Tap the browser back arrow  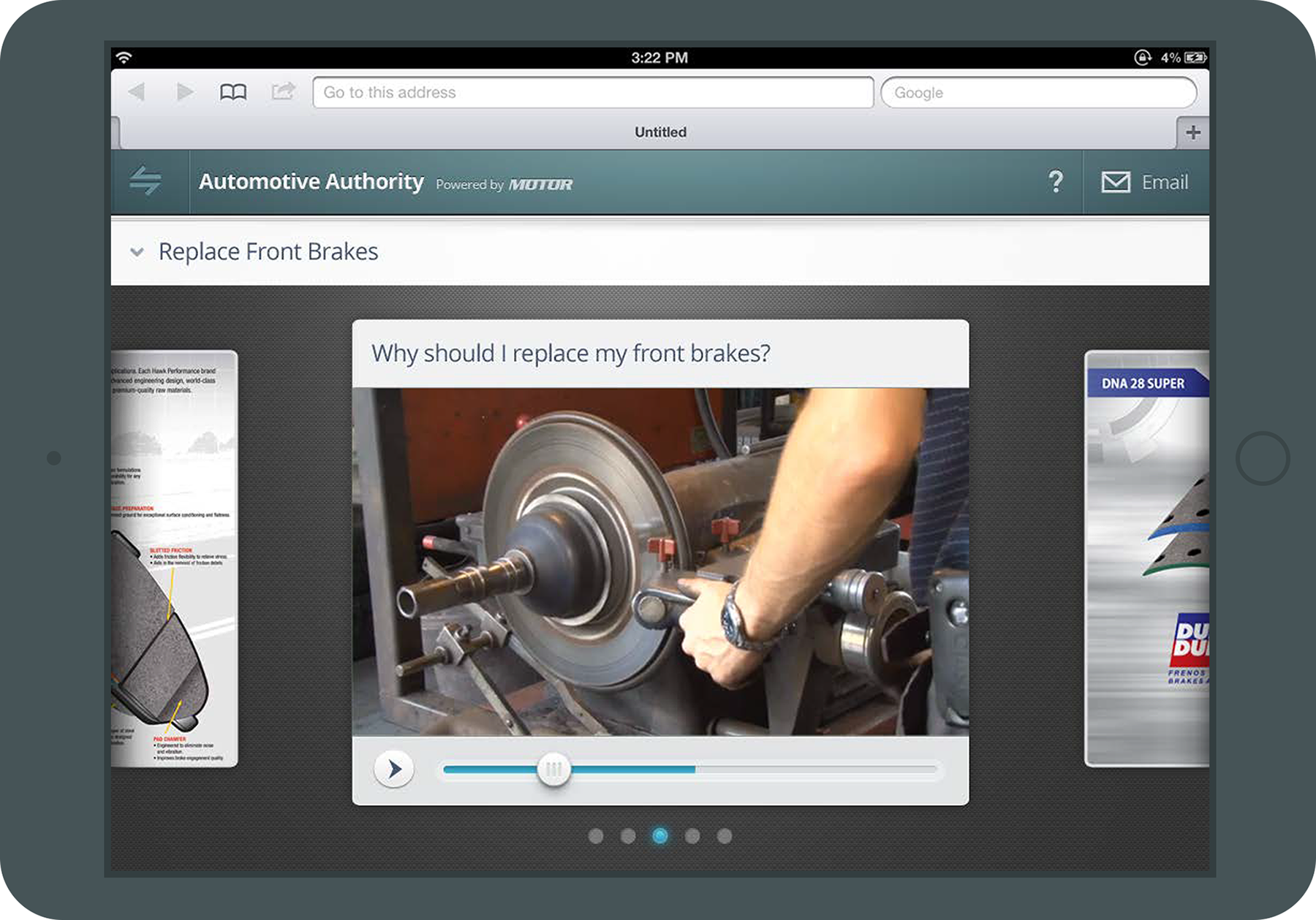(137, 92)
